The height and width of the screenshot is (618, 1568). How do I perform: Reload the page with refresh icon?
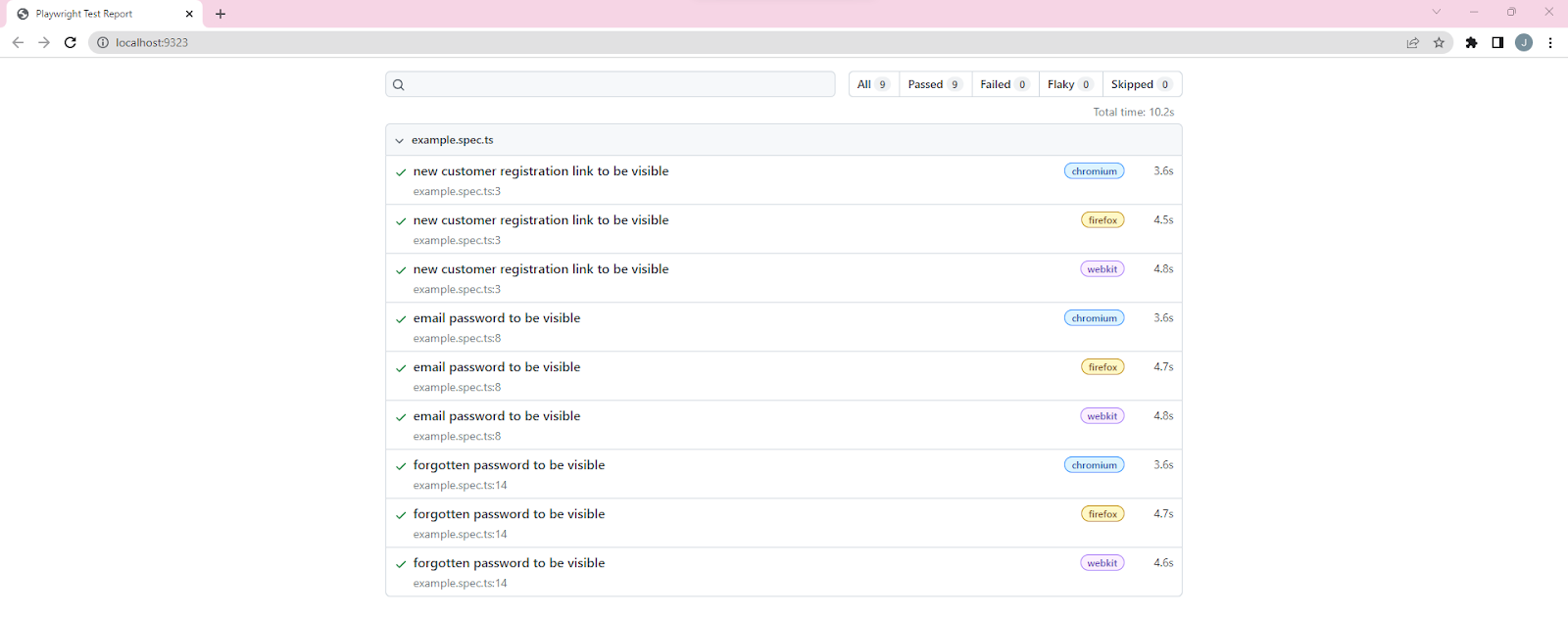click(x=71, y=42)
